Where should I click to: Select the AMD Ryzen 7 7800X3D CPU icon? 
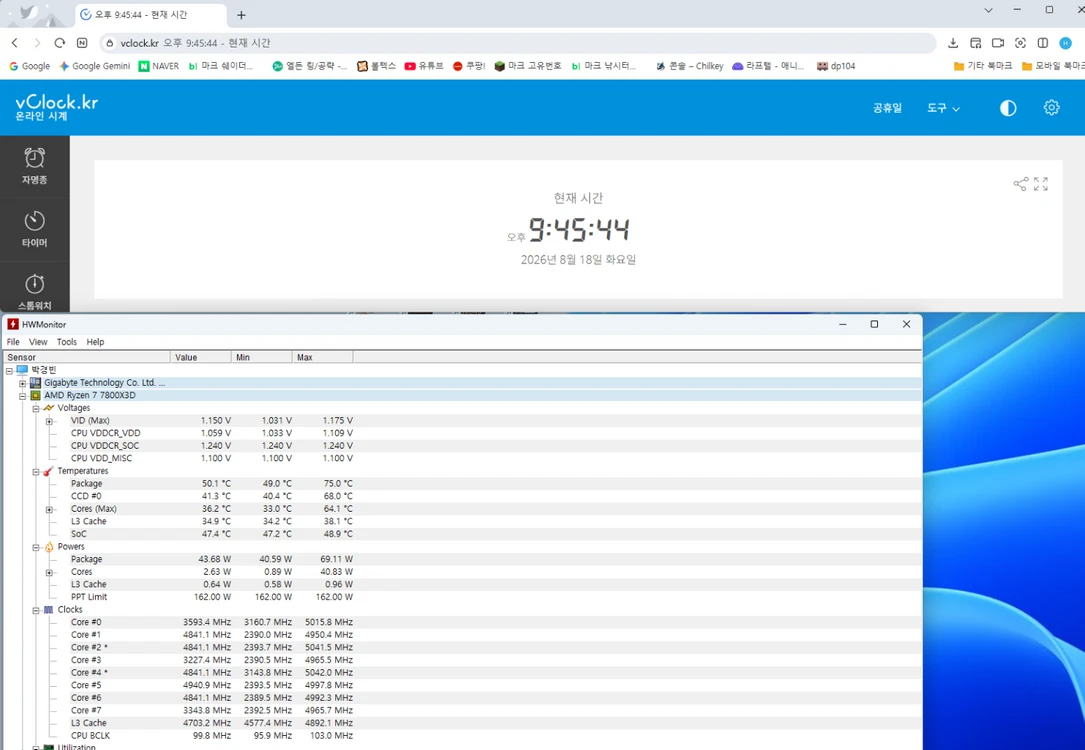[35, 395]
